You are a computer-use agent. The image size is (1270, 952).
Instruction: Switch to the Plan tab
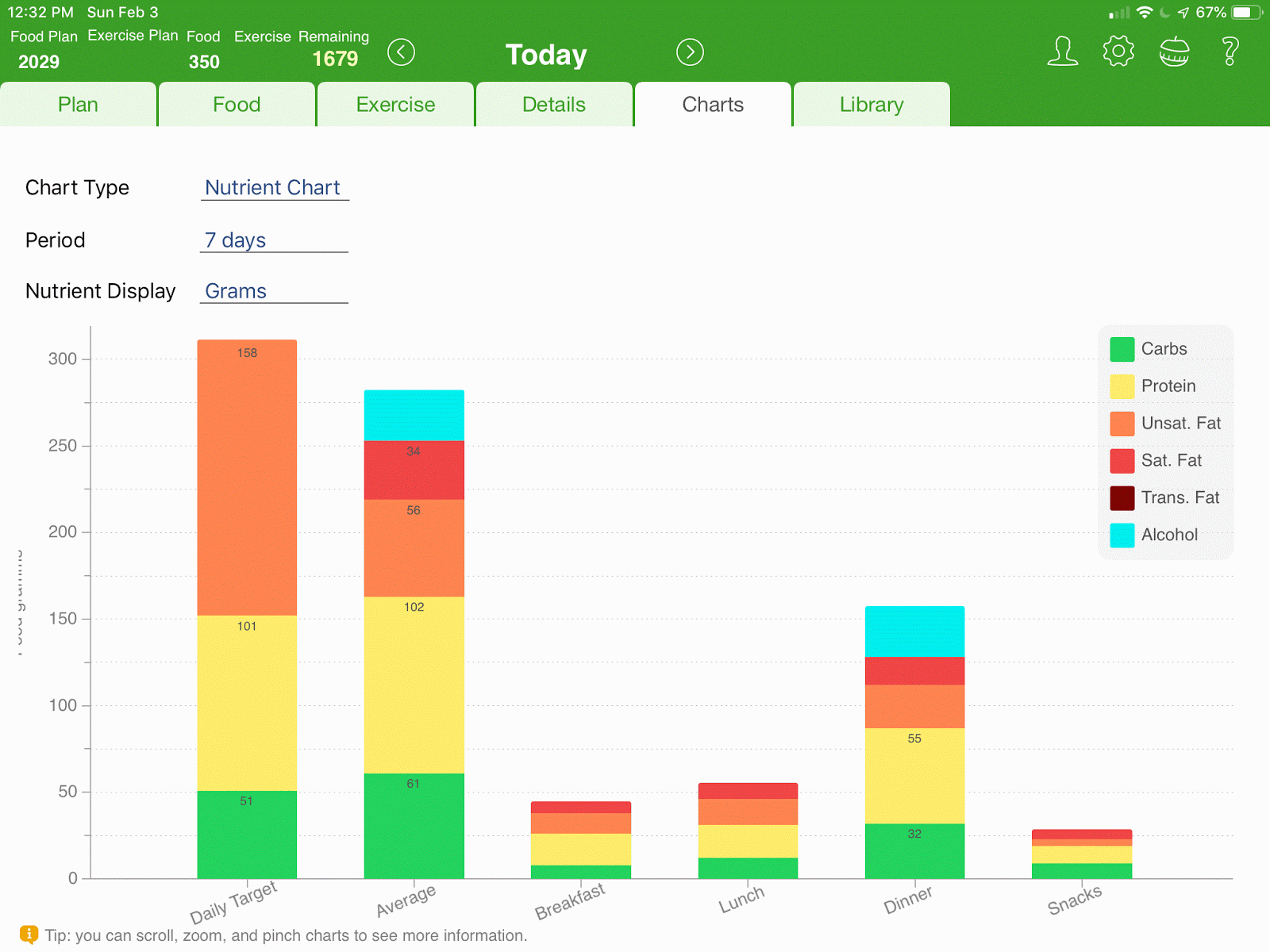coord(78,104)
